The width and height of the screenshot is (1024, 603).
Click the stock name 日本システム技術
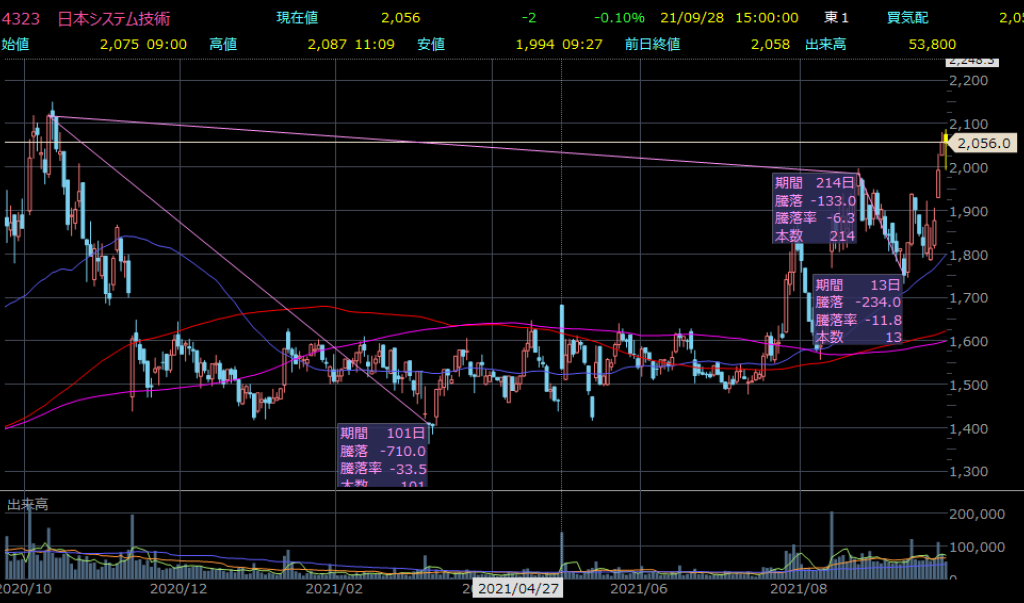point(100,18)
